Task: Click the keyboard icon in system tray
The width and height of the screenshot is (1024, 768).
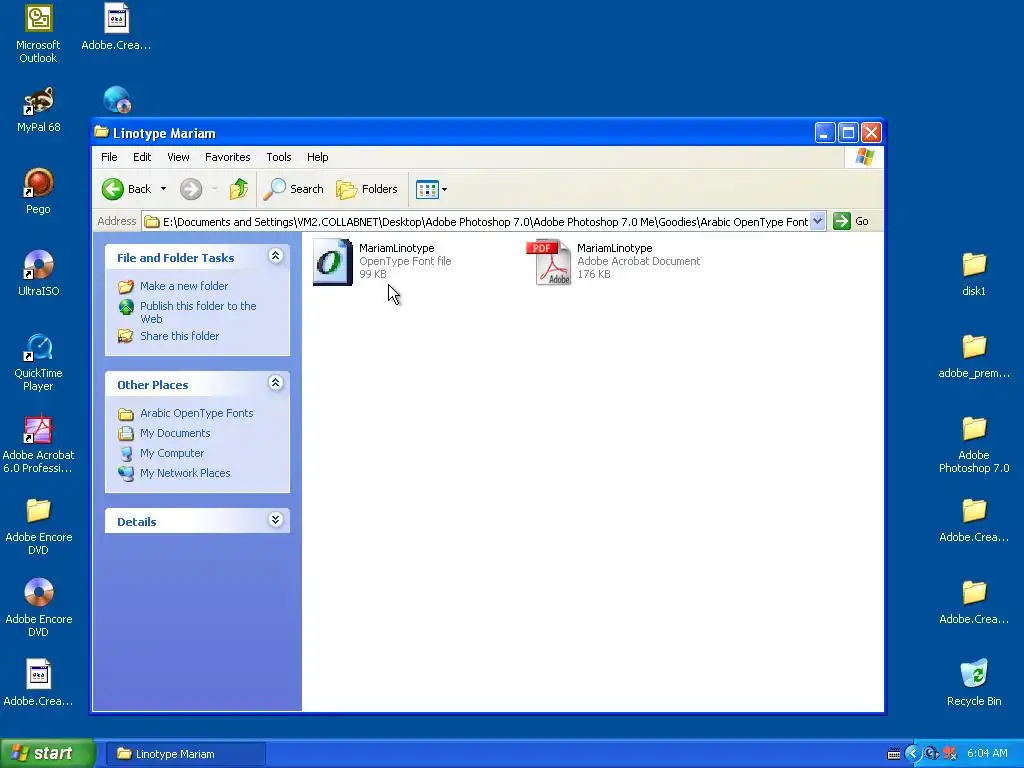Action: (894, 754)
